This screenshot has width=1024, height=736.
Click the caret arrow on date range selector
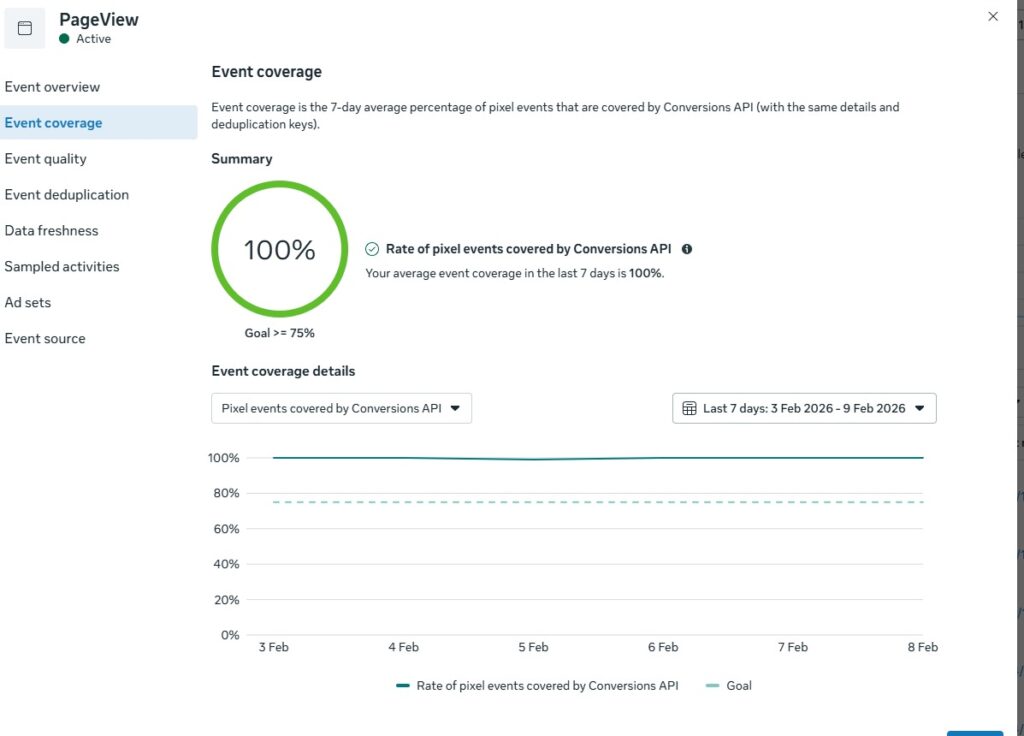pos(920,408)
